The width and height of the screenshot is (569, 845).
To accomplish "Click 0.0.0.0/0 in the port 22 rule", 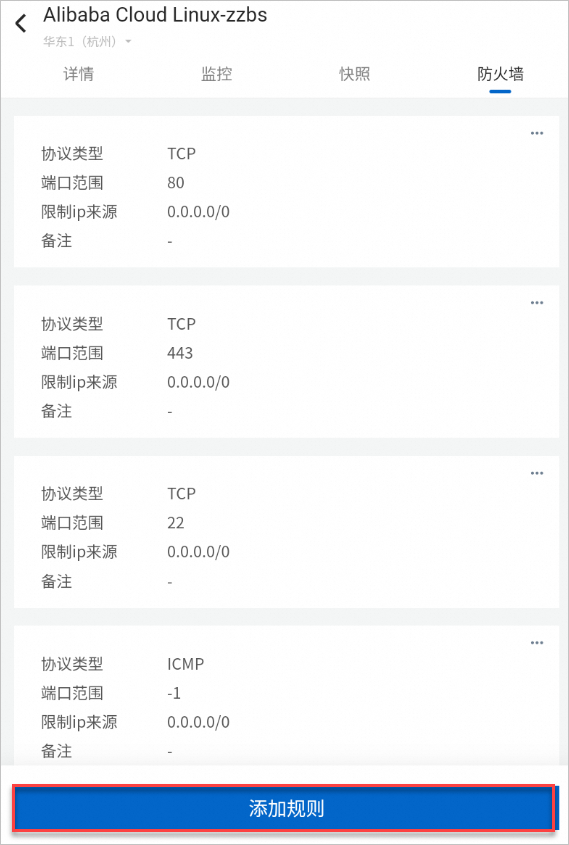I will (198, 552).
